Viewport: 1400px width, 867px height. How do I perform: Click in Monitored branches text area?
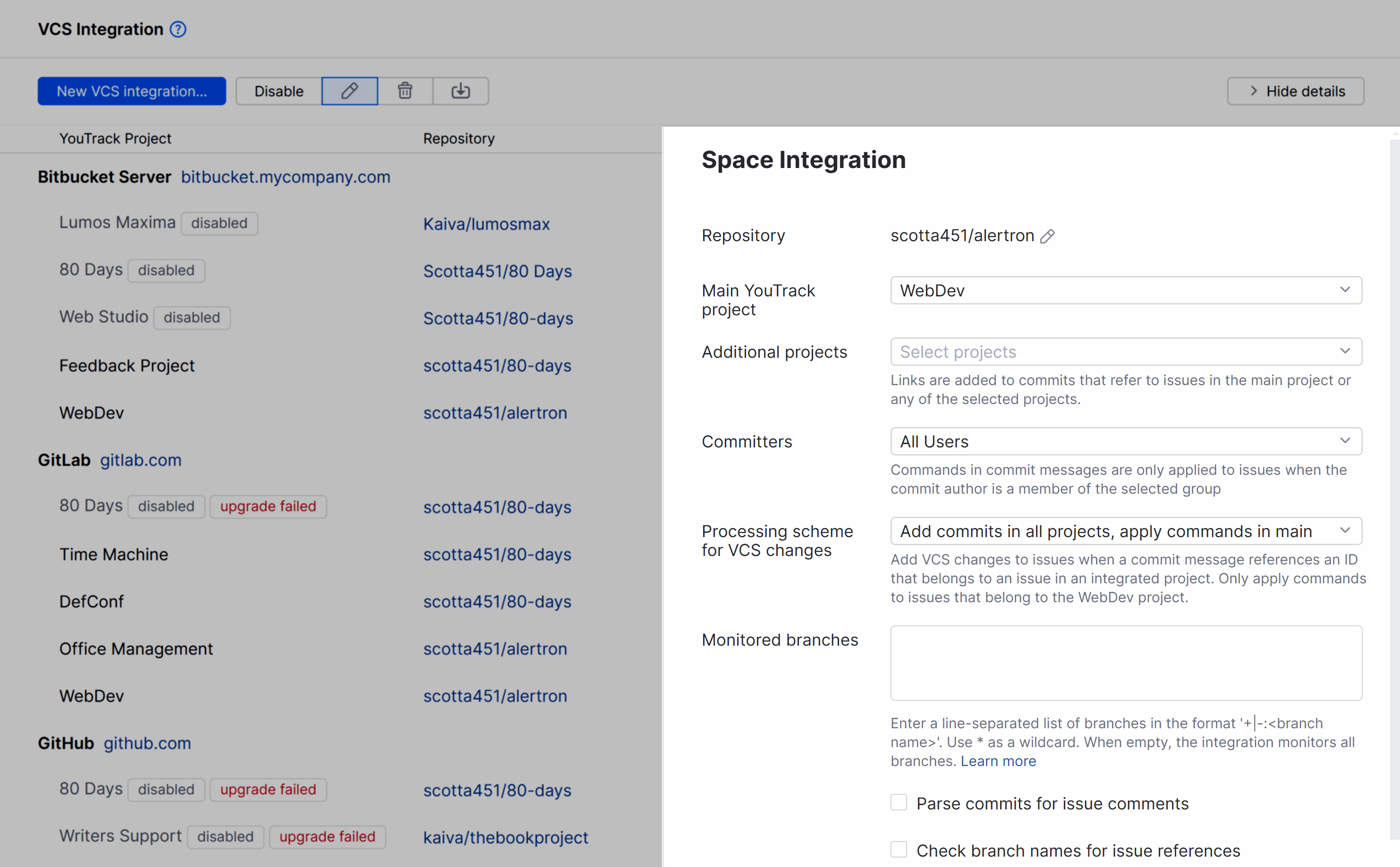pos(1125,663)
